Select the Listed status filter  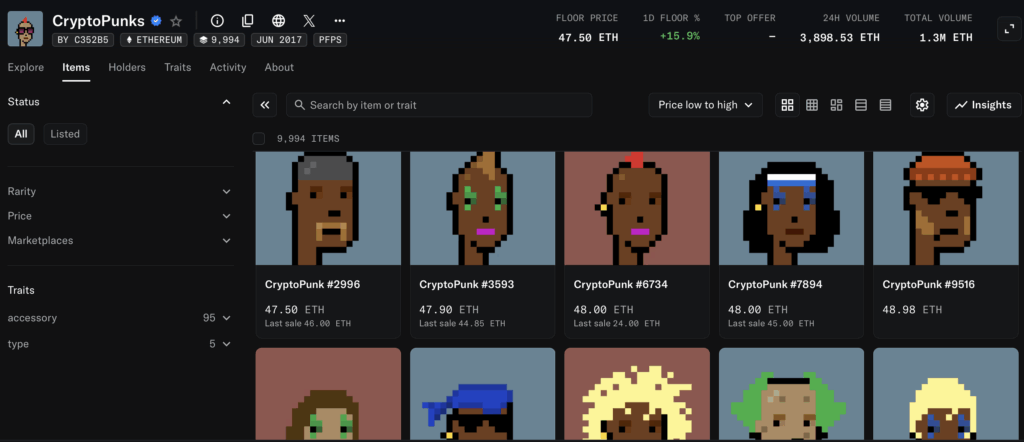click(x=65, y=134)
